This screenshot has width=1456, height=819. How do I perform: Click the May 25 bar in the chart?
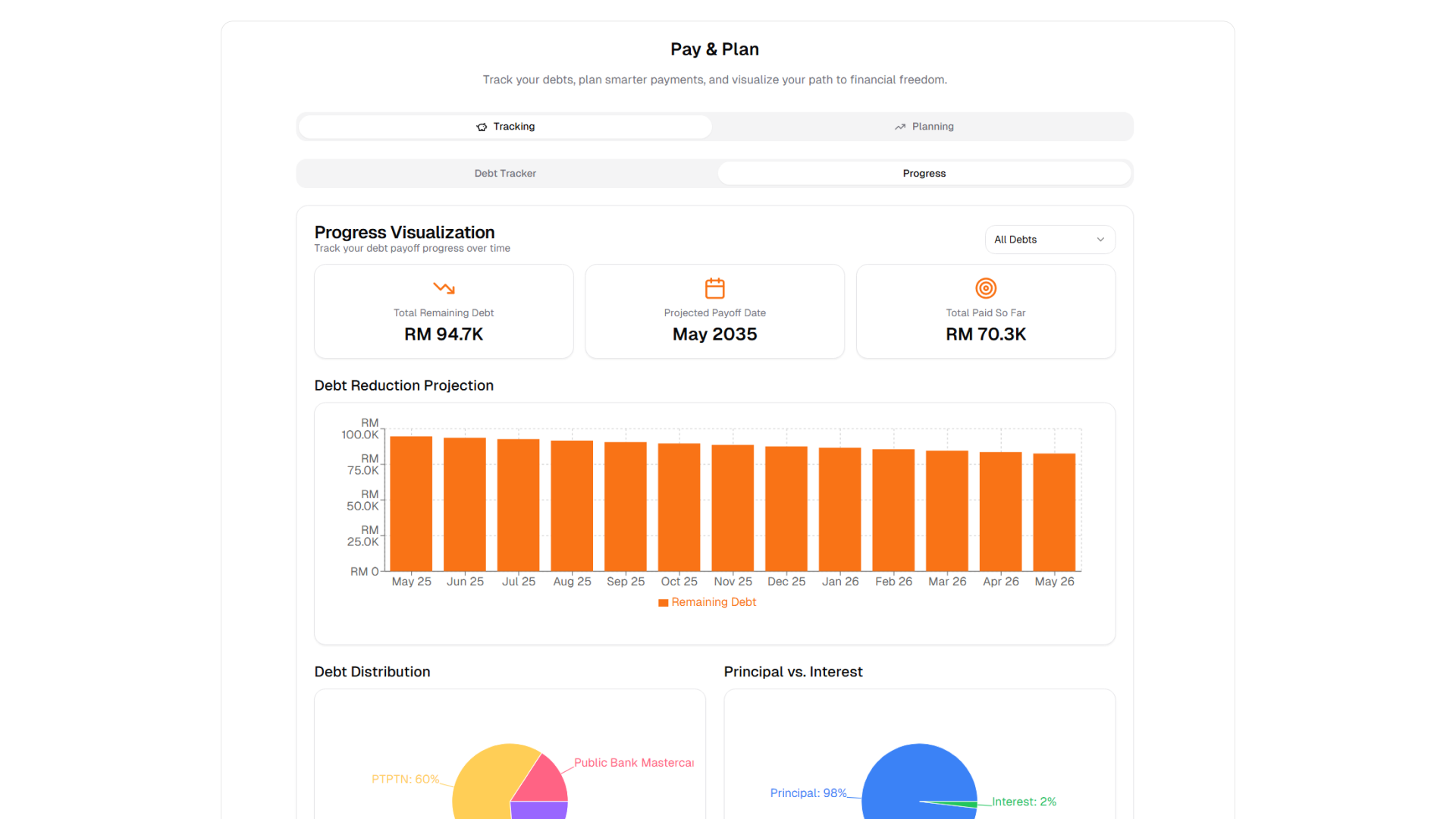point(411,504)
